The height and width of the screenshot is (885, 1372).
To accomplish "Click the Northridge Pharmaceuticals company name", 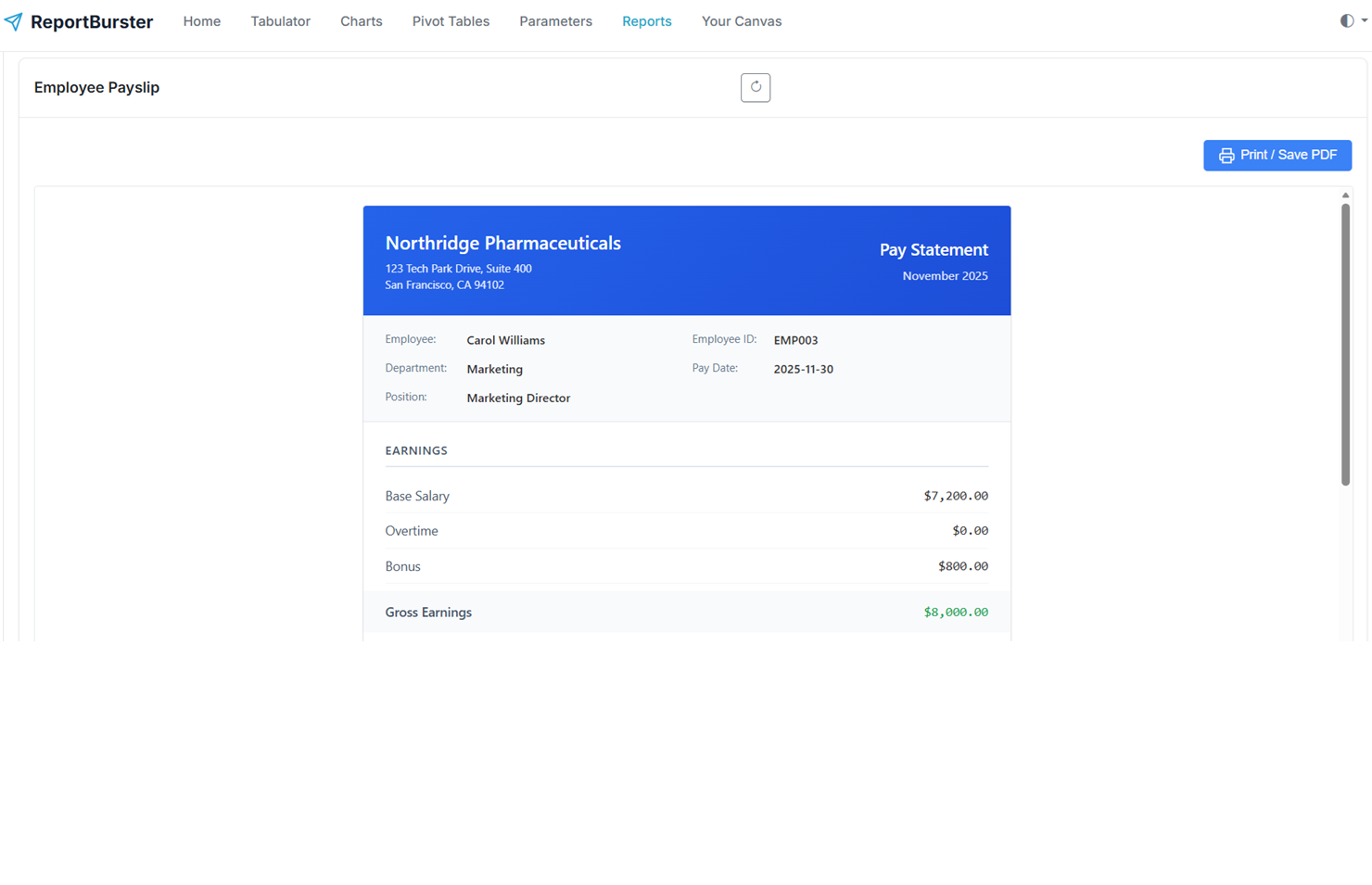I will point(502,243).
